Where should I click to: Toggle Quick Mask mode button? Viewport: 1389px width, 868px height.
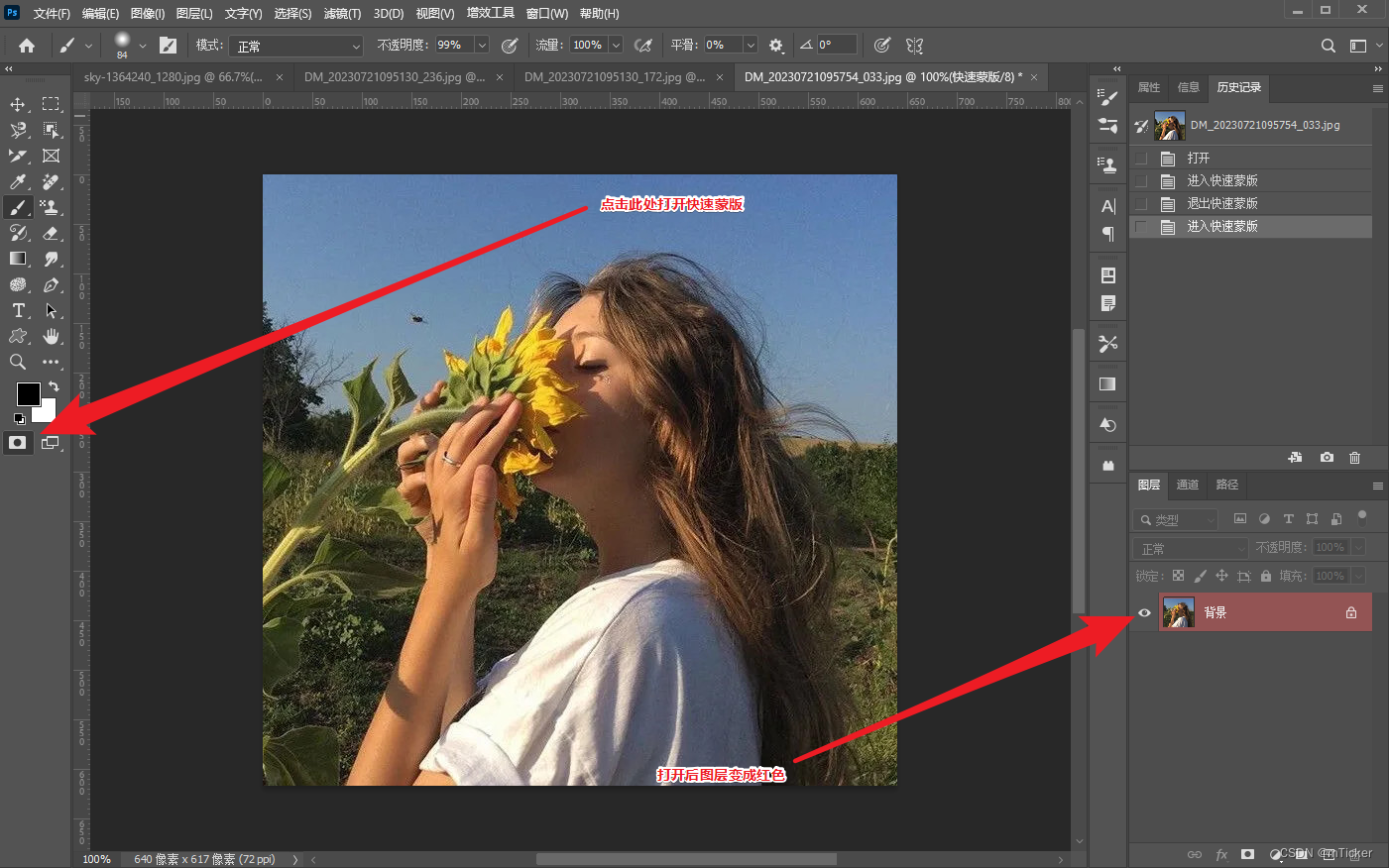(x=18, y=443)
